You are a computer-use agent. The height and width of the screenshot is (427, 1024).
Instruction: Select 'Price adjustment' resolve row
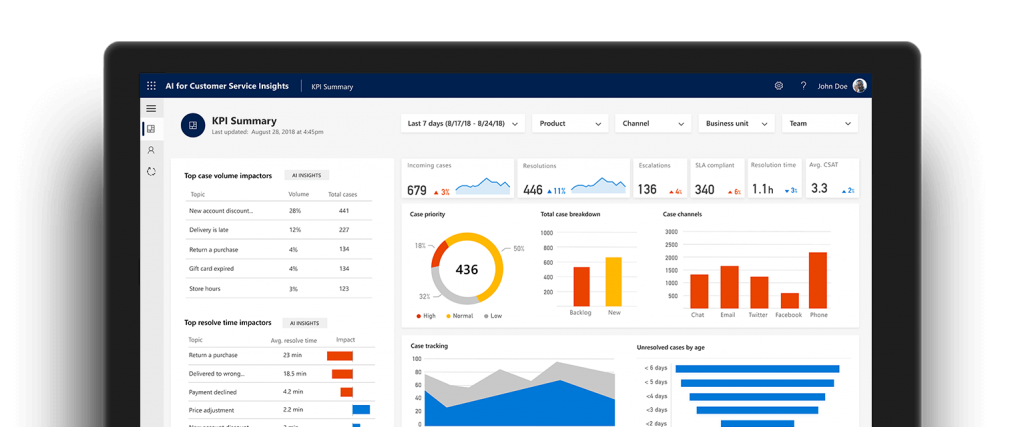pyautogui.click(x=279, y=409)
